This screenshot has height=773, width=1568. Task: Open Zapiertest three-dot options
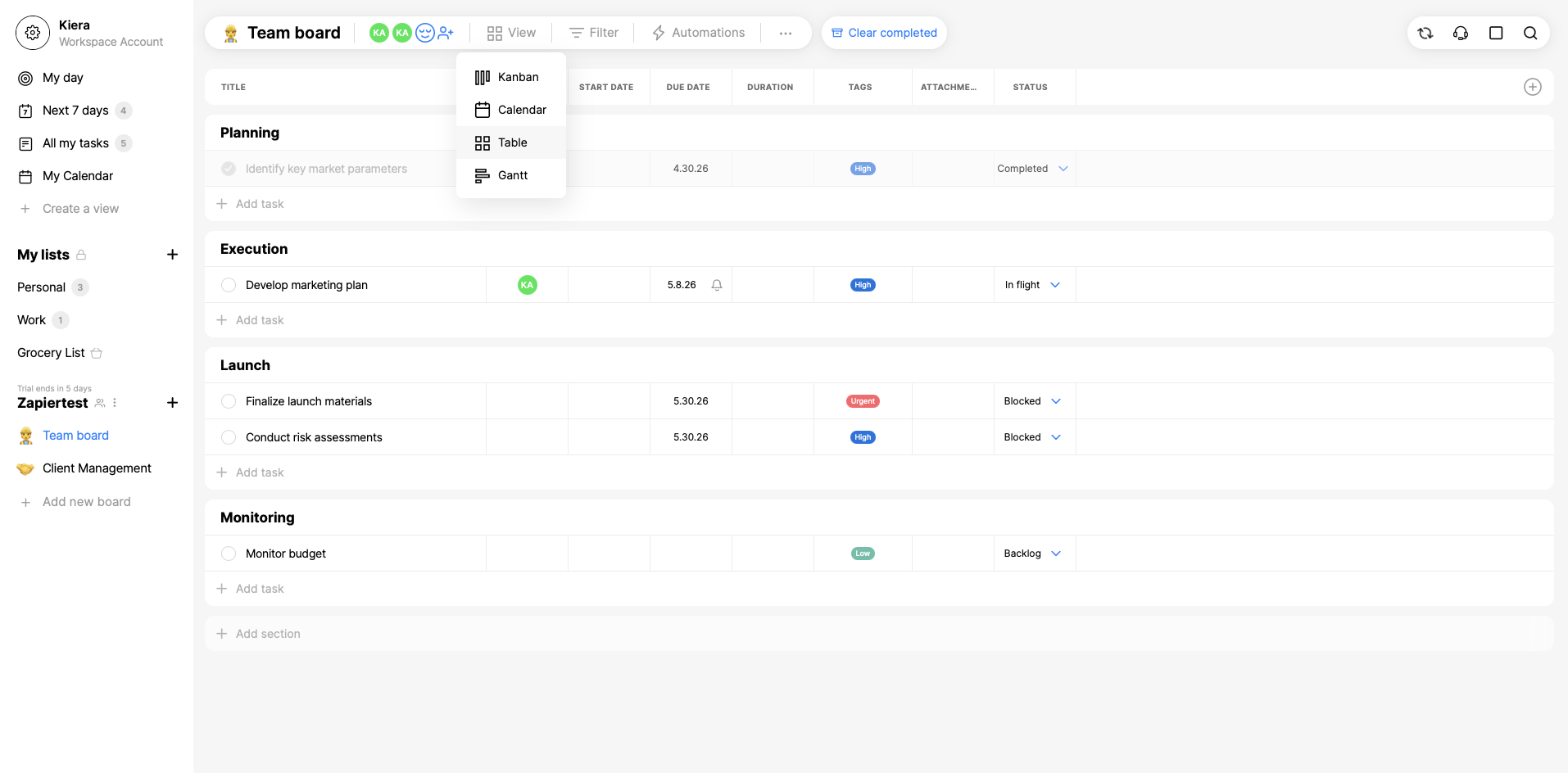[x=115, y=403]
